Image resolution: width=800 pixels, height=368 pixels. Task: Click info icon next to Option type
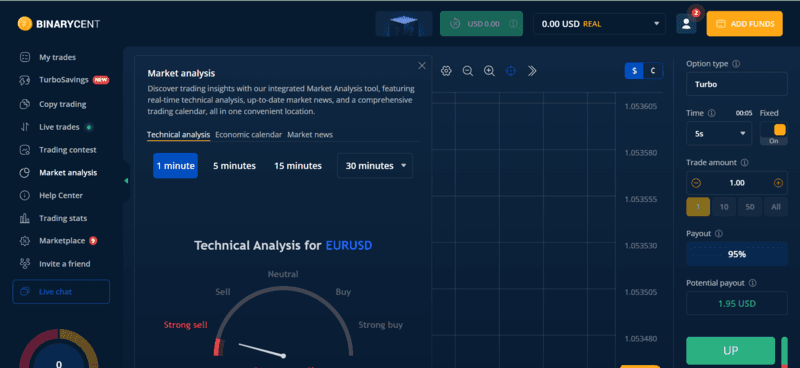click(736, 64)
